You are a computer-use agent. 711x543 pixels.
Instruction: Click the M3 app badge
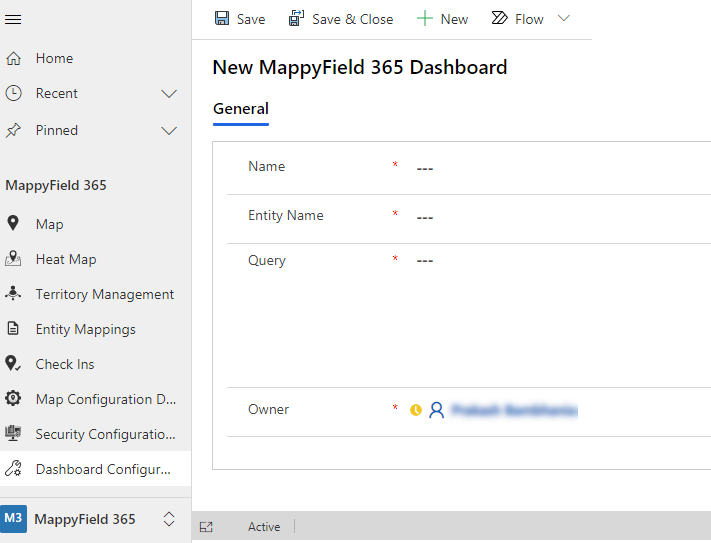pos(13,518)
